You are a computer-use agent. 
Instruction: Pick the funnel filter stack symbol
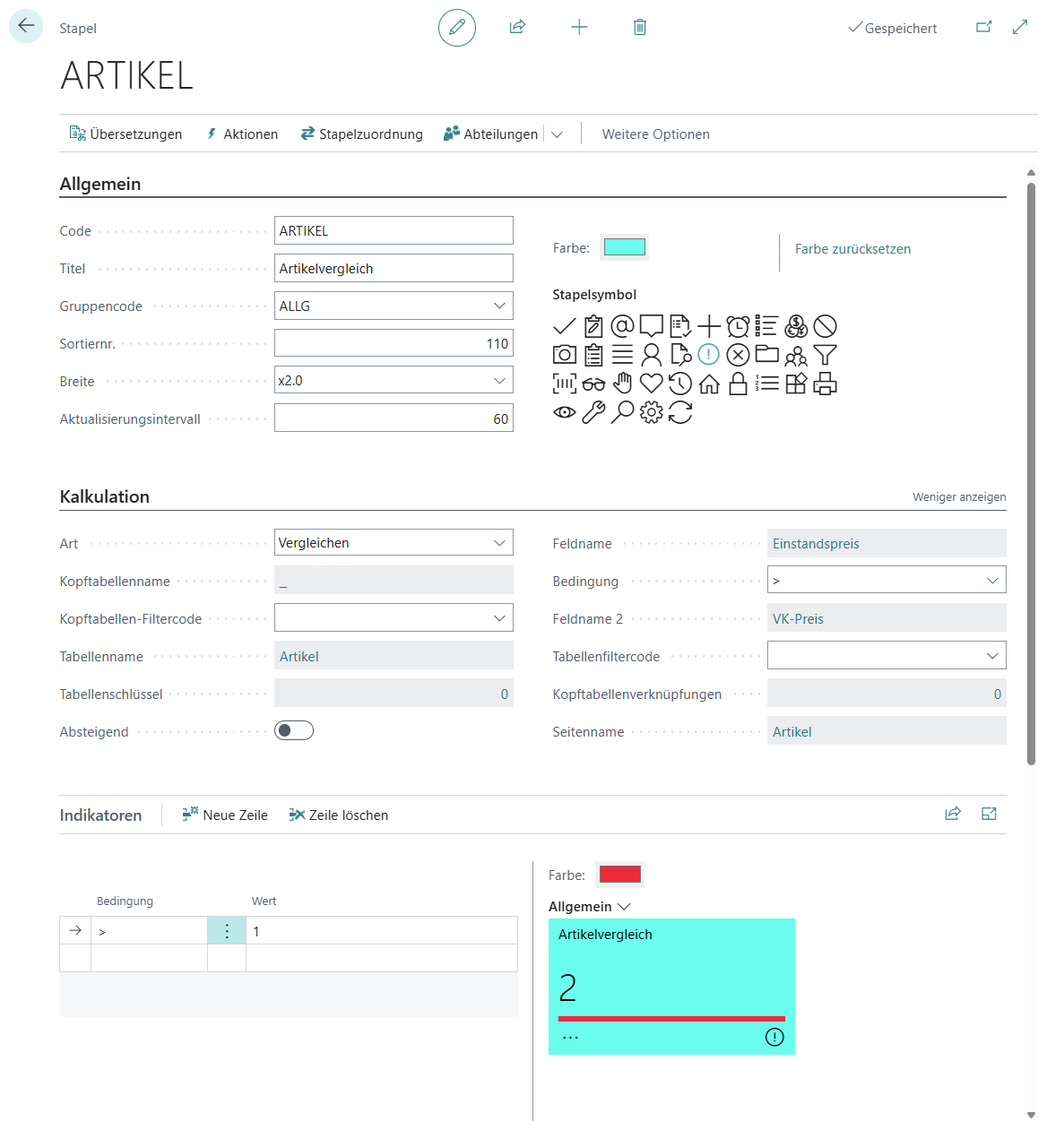pos(825,355)
